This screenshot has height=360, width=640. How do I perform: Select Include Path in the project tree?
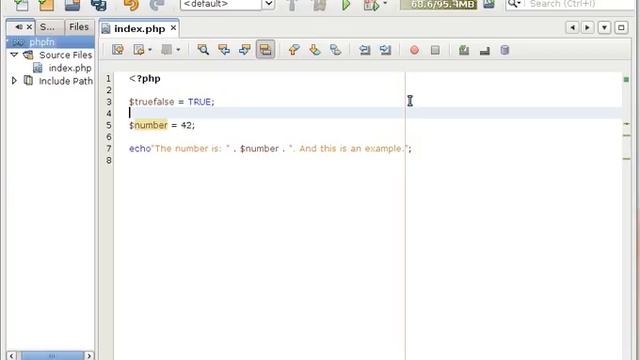click(x=65, y=81)
